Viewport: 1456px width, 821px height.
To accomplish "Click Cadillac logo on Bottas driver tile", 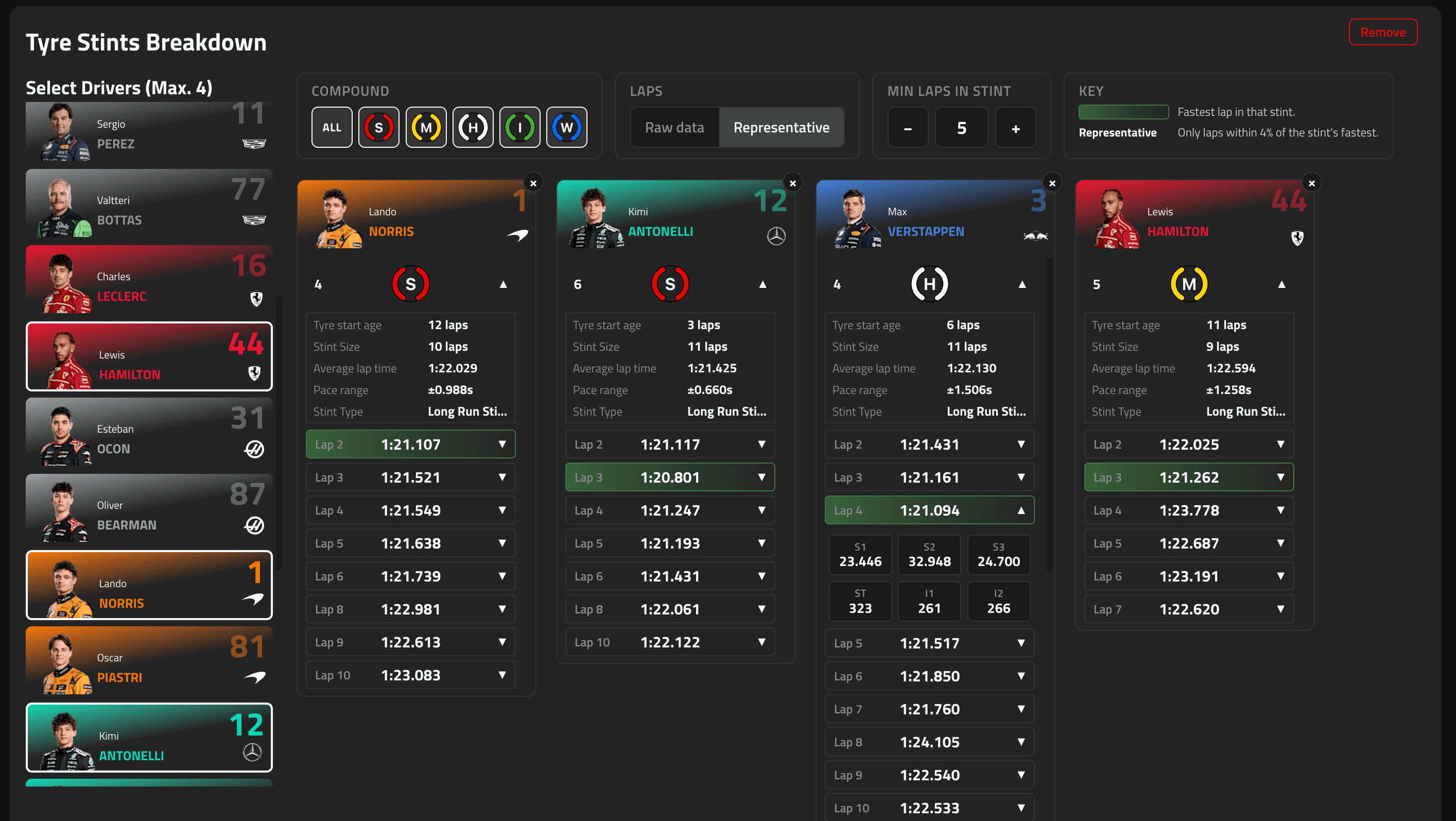I will pyautogui.click(x=254, y=220).
